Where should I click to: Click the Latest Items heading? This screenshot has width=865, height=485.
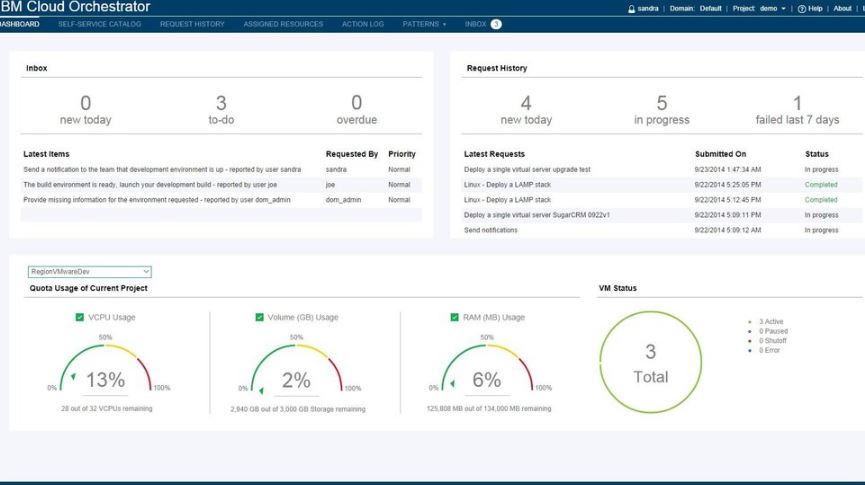(x=46, y=154)
